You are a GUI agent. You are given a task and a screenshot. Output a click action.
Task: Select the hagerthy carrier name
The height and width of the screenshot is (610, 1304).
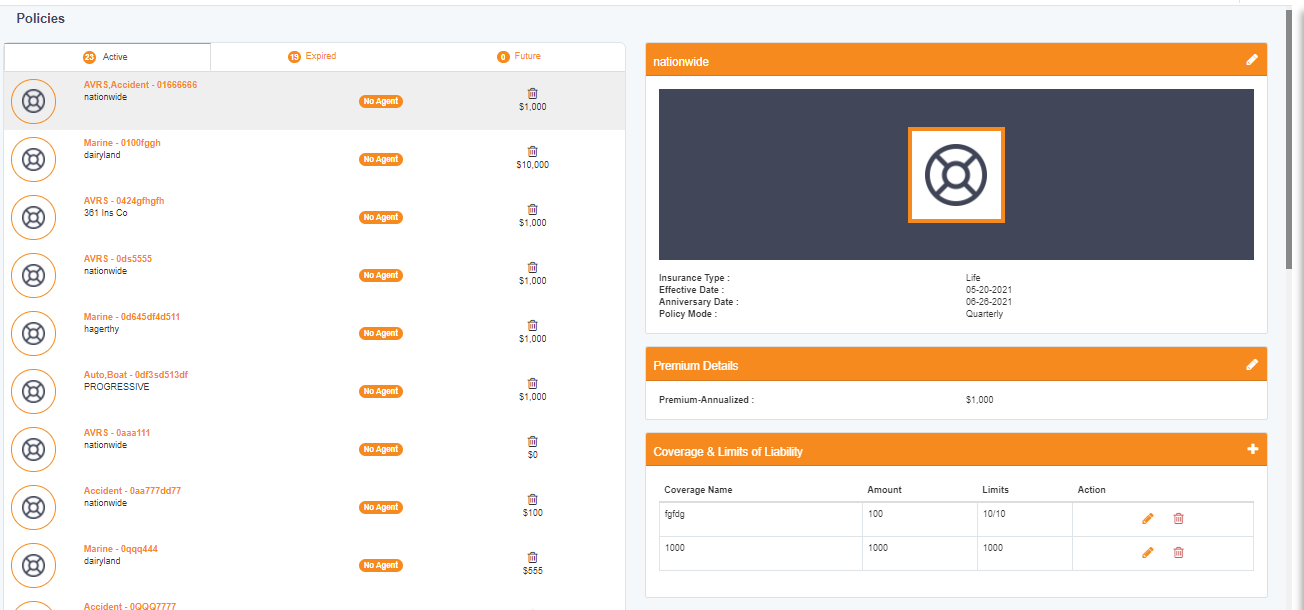coord(102,329)
